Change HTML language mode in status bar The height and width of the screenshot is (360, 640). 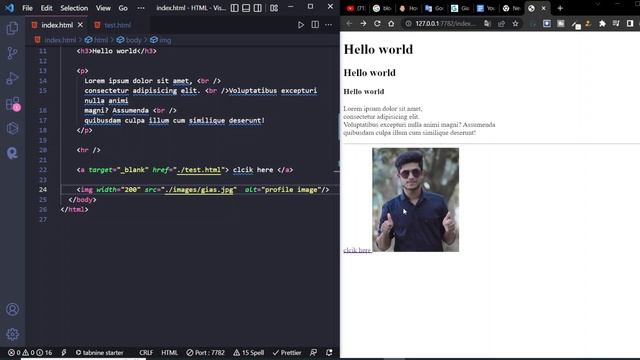[x=169, y=353]
